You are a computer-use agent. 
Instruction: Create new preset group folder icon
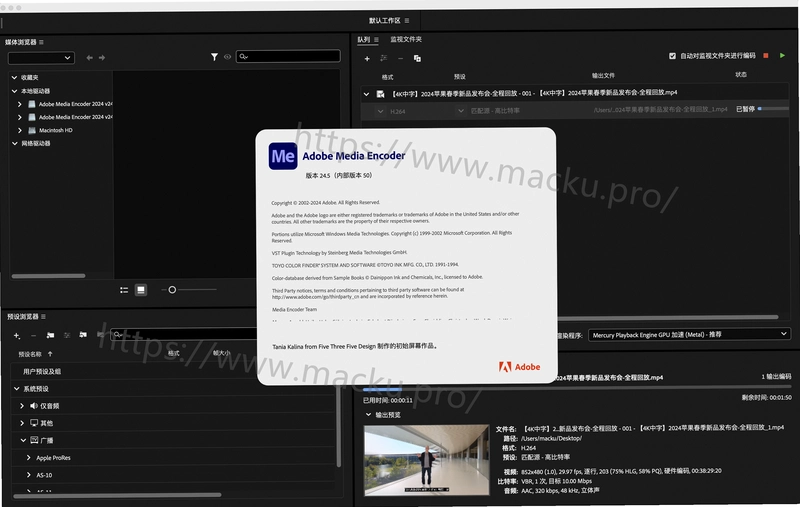(50, 335)
